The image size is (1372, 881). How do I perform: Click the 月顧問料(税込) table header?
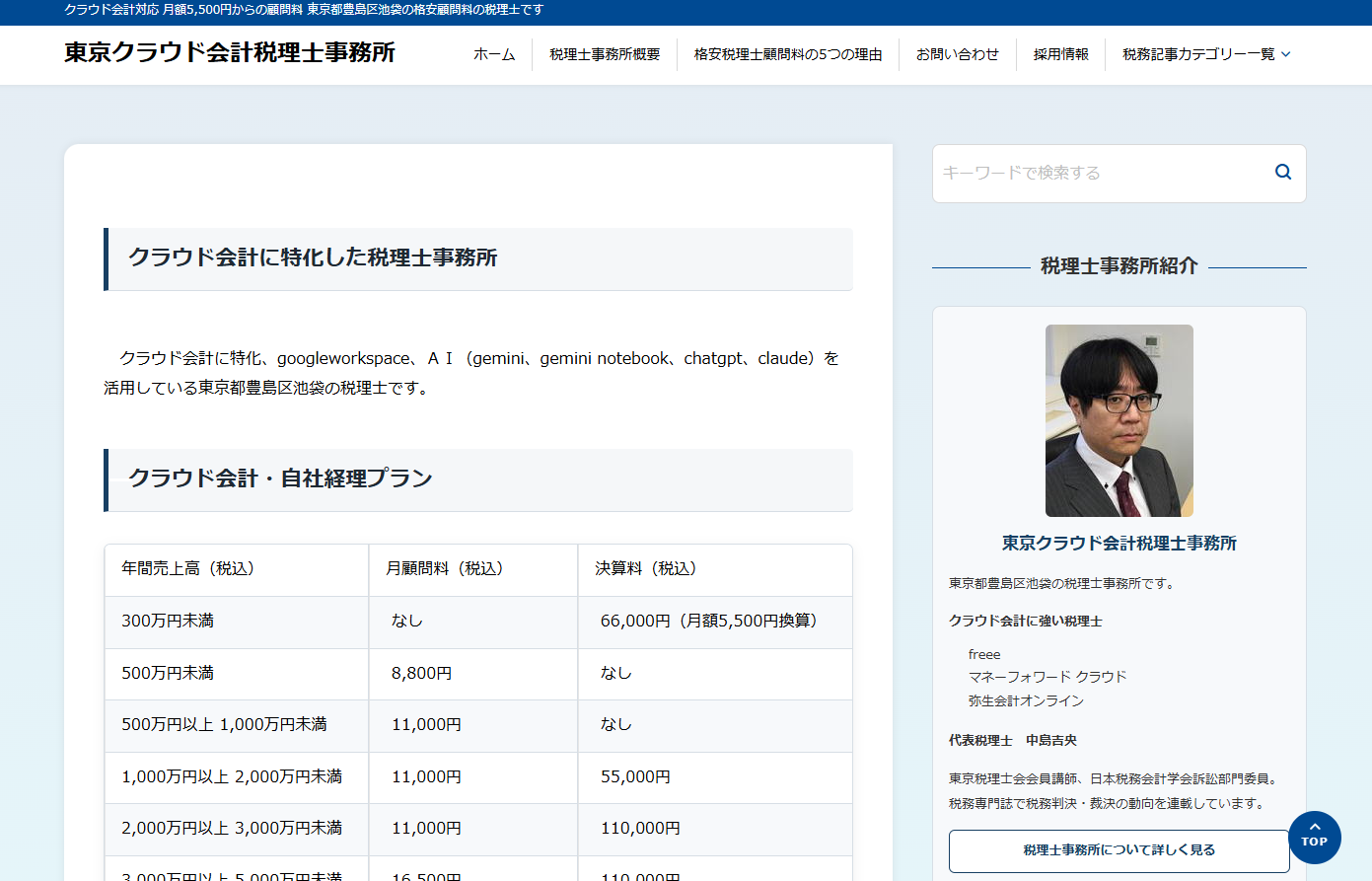(473, 569)
